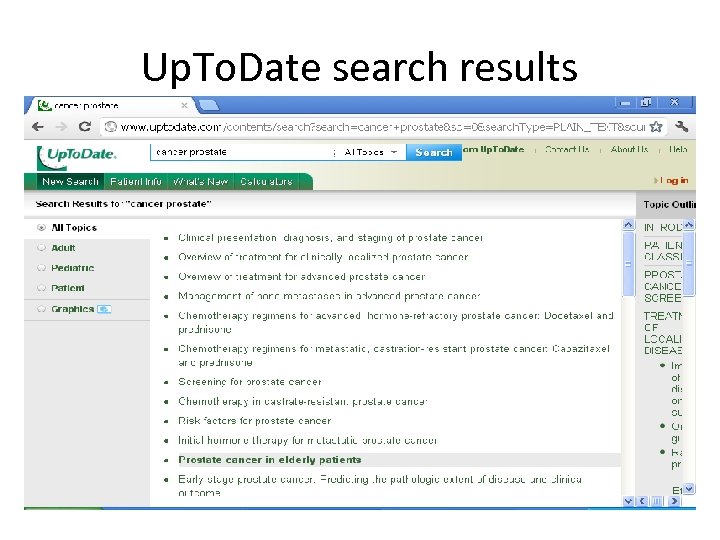This screenshot has width=720, height=540.
Task: Open the Chrome wrench menu
Action: 682,127
